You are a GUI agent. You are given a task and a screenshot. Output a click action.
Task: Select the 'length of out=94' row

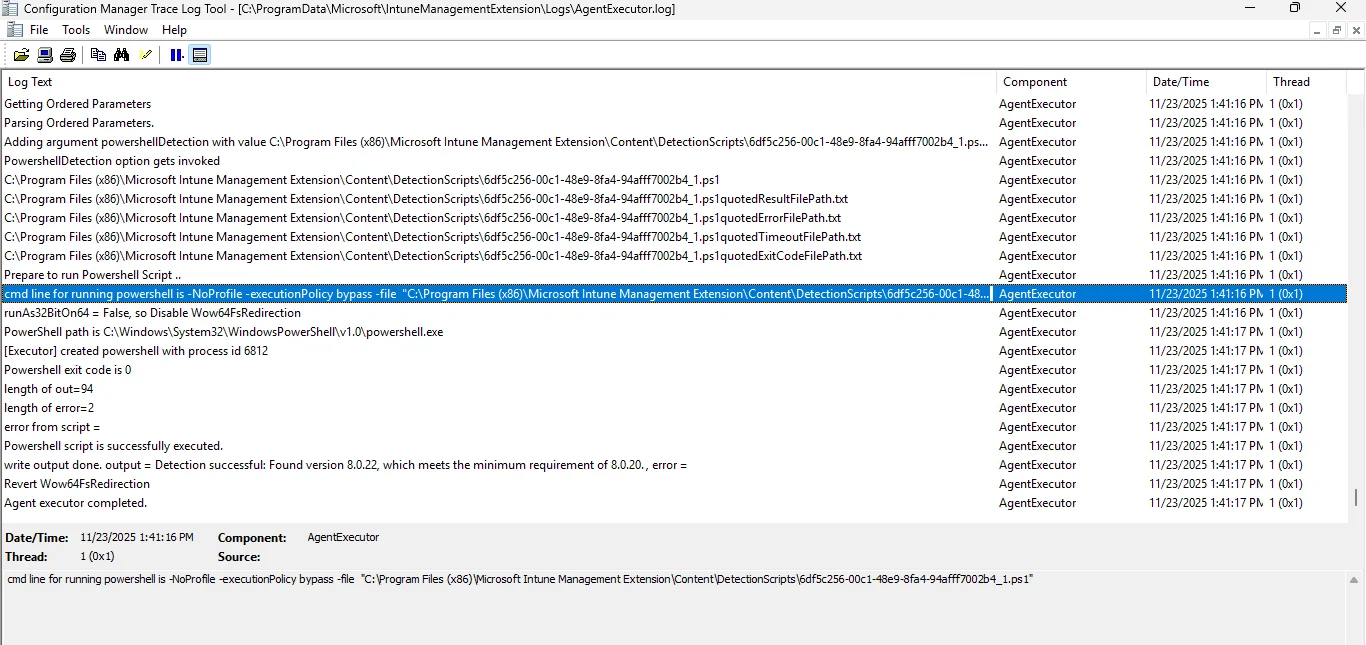pyautogui.click(x=674, y=389)
